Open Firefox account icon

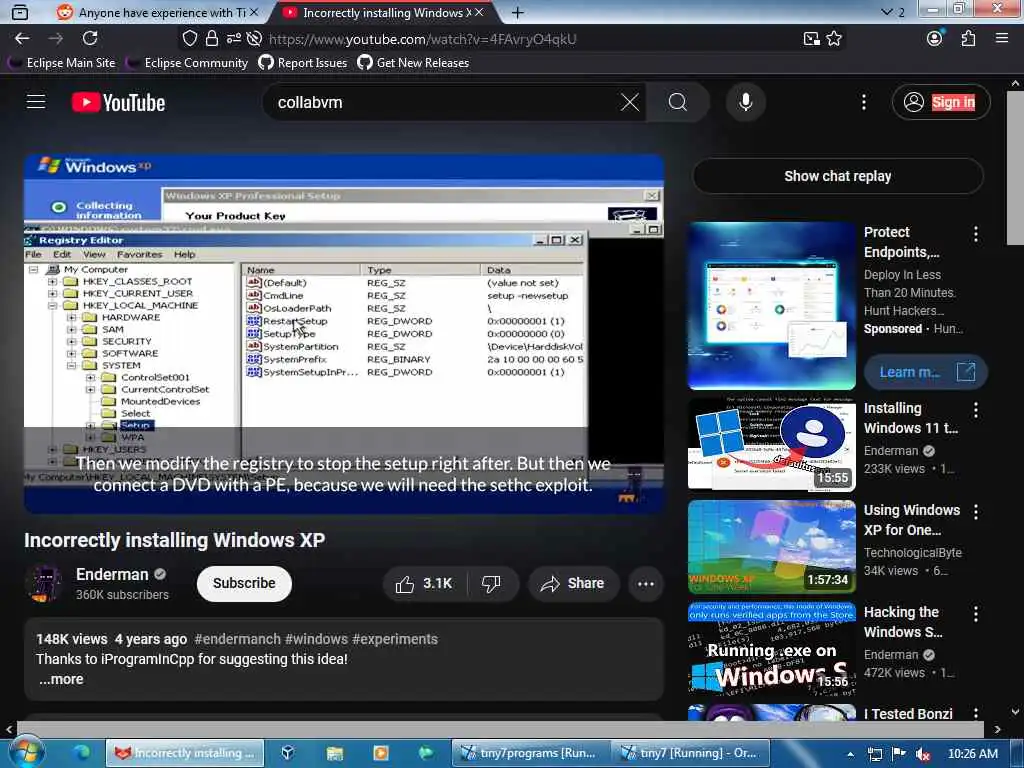coord(935,39)
